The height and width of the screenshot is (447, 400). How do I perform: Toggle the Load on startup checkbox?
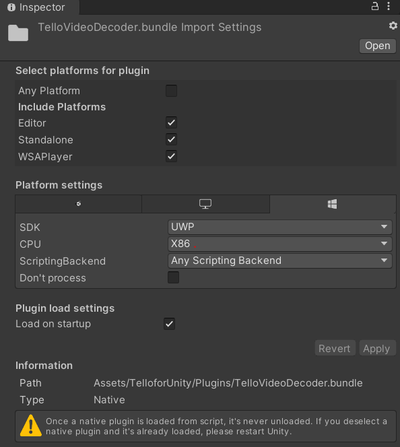[x=169, y=324]
